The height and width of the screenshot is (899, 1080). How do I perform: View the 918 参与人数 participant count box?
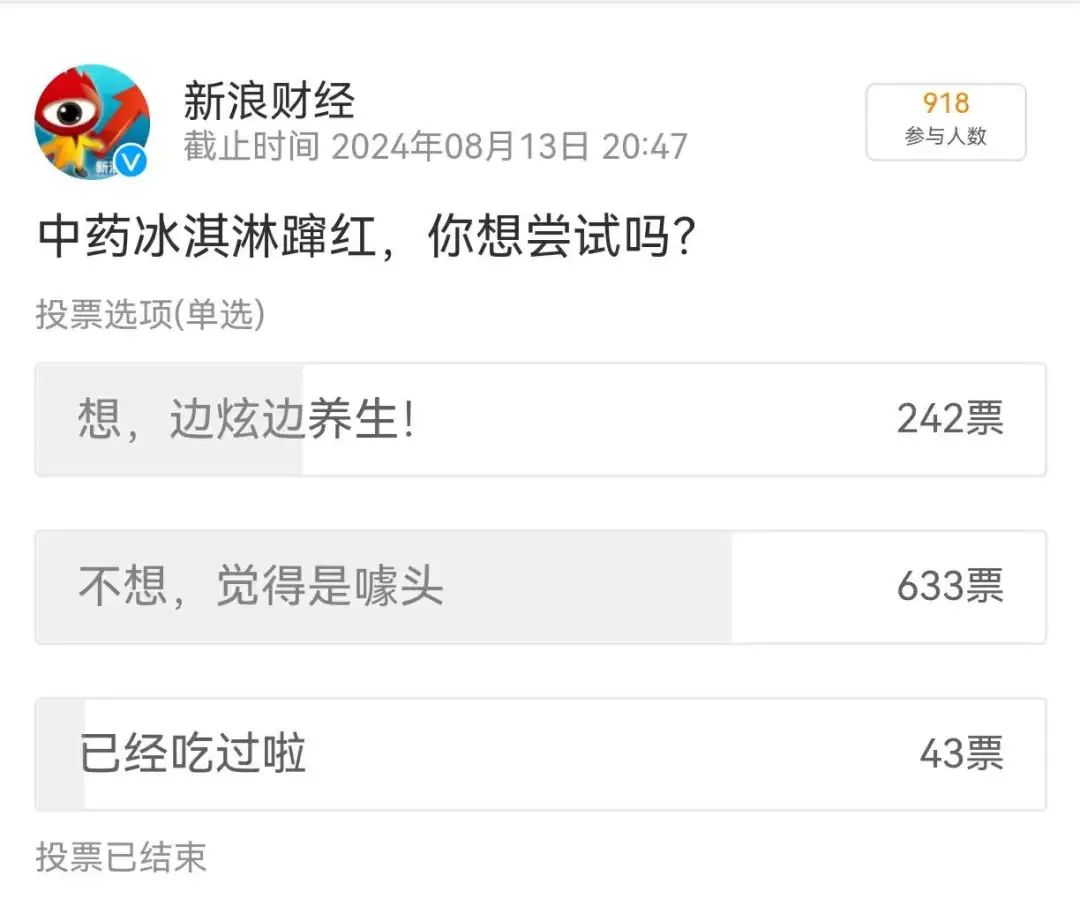tap(946, 122)
